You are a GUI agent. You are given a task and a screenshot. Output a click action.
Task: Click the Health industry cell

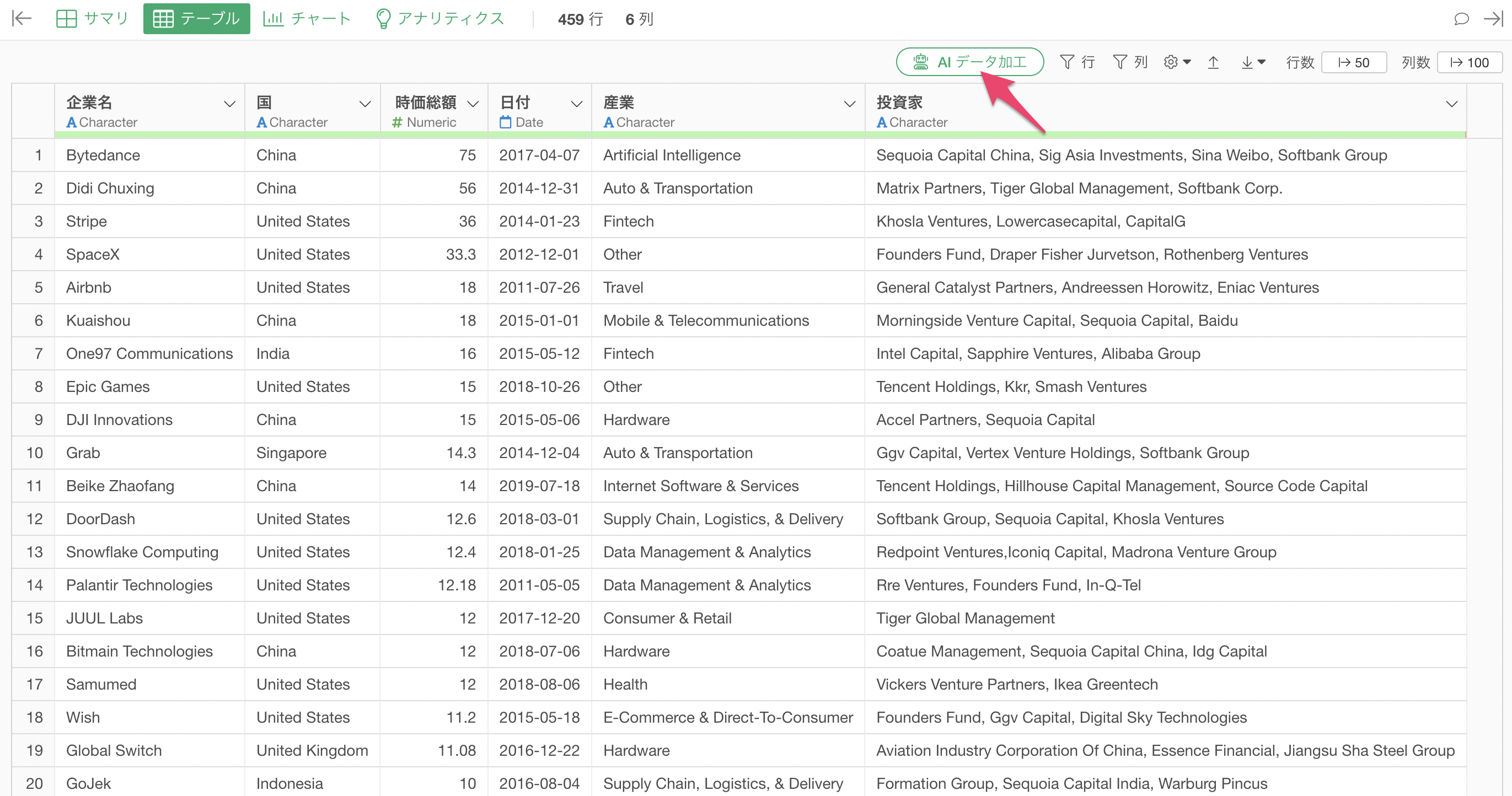click(728, 684)
